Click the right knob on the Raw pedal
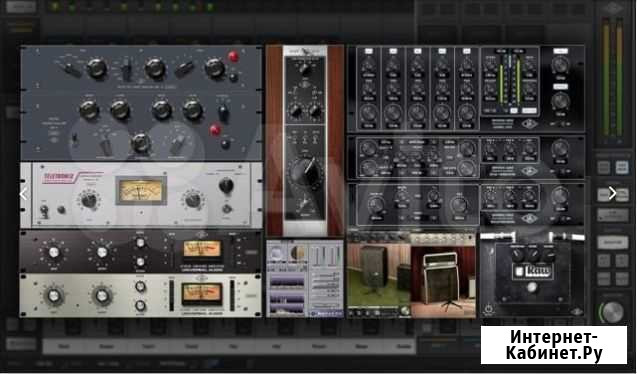Viewport: 637px width, 374px height. [549, 255]
